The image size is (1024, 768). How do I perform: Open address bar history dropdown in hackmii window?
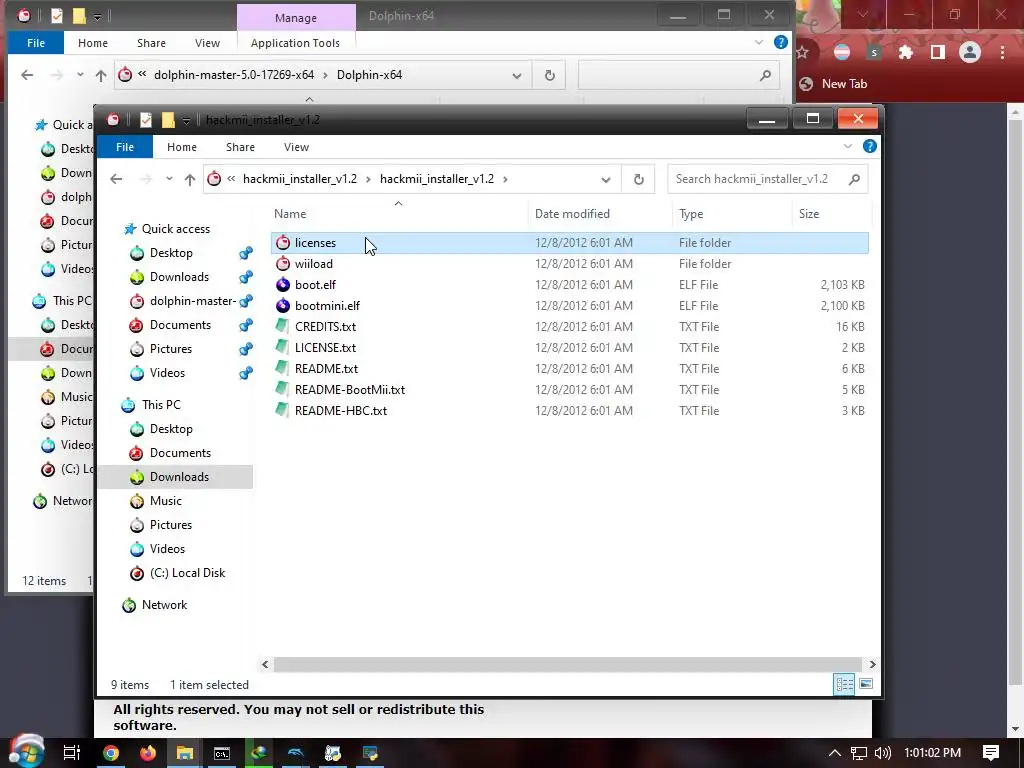605,180
